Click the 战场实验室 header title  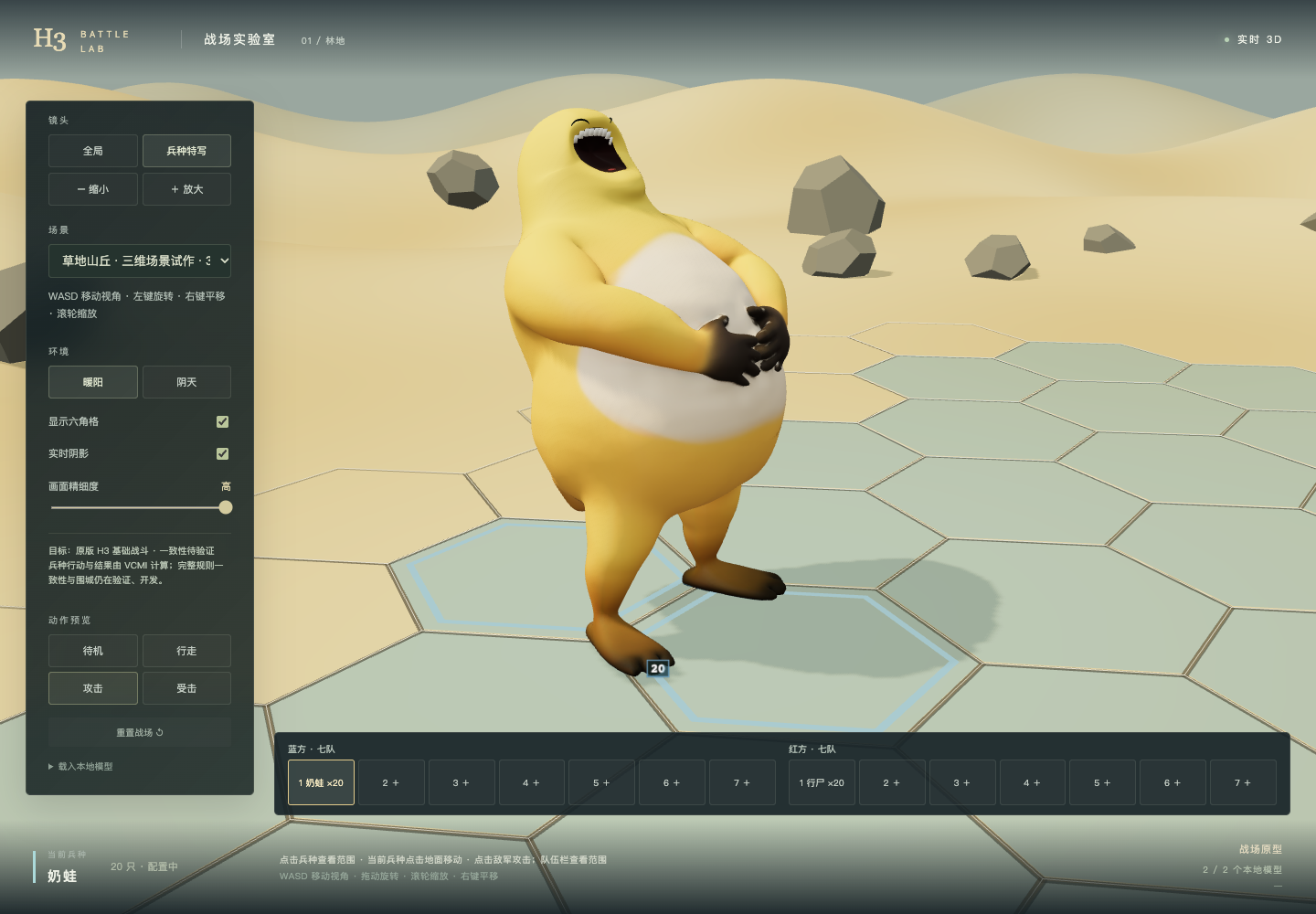(239, 39)
